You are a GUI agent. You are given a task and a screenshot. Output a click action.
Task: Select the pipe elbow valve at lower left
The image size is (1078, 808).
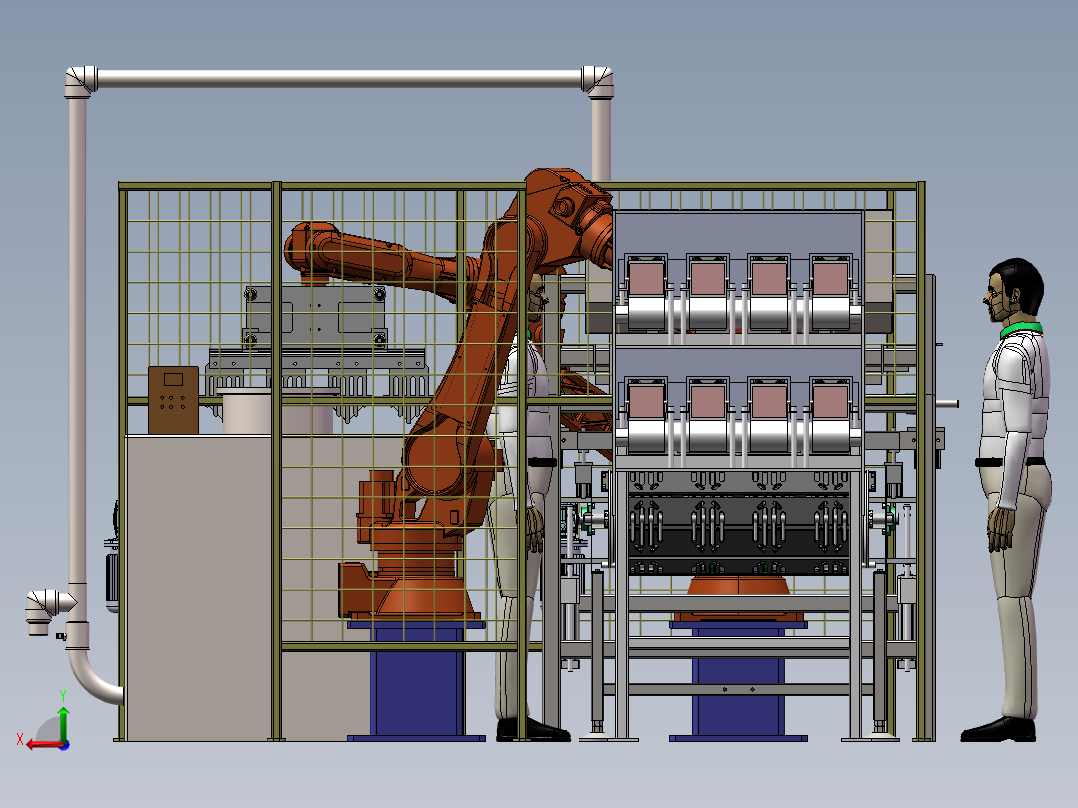tap(47, 610)
